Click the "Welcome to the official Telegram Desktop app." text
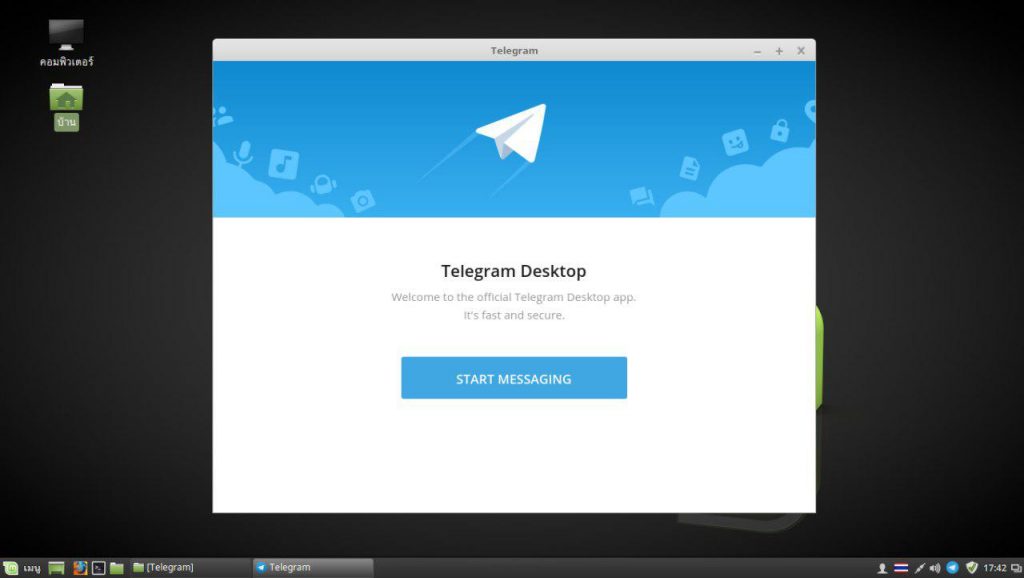Image resolution: width=1024 pixels, height=578 pixels. (x=514, y=297)
